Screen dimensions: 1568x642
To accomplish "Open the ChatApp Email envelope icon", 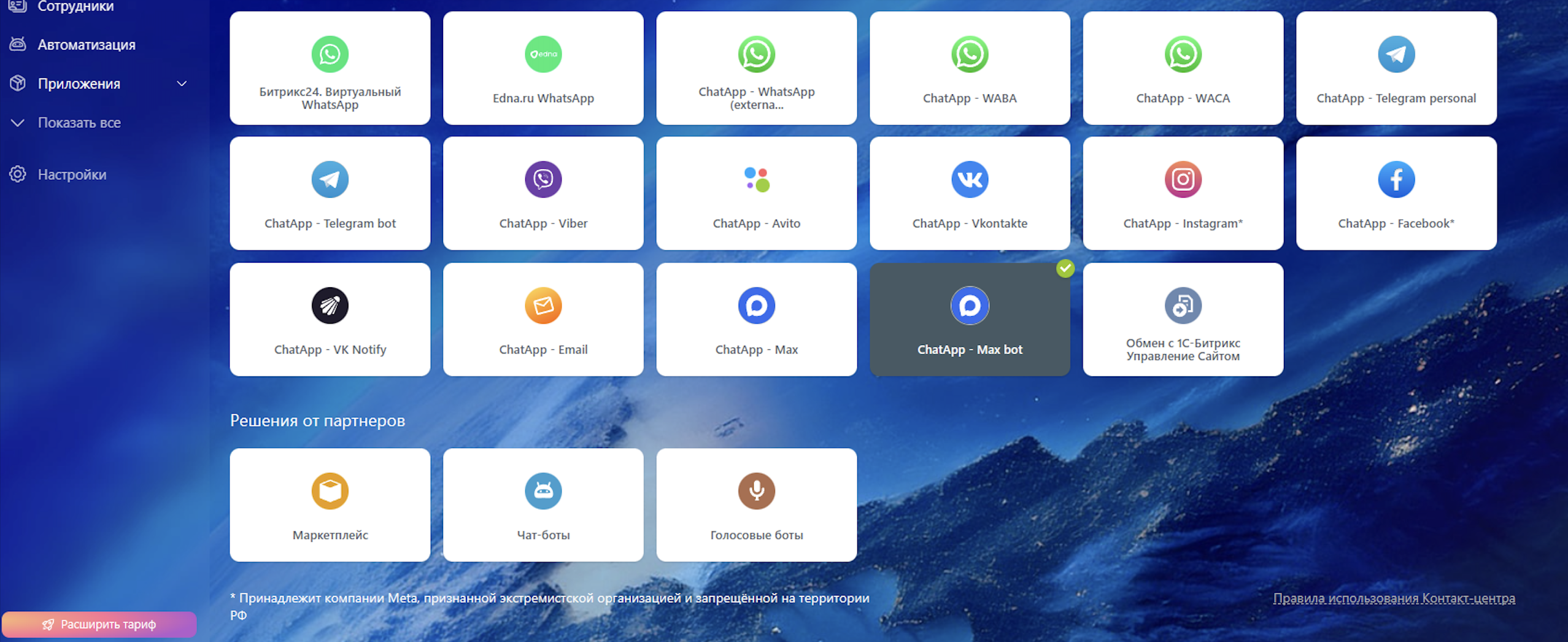I will [x=543, y=306].
